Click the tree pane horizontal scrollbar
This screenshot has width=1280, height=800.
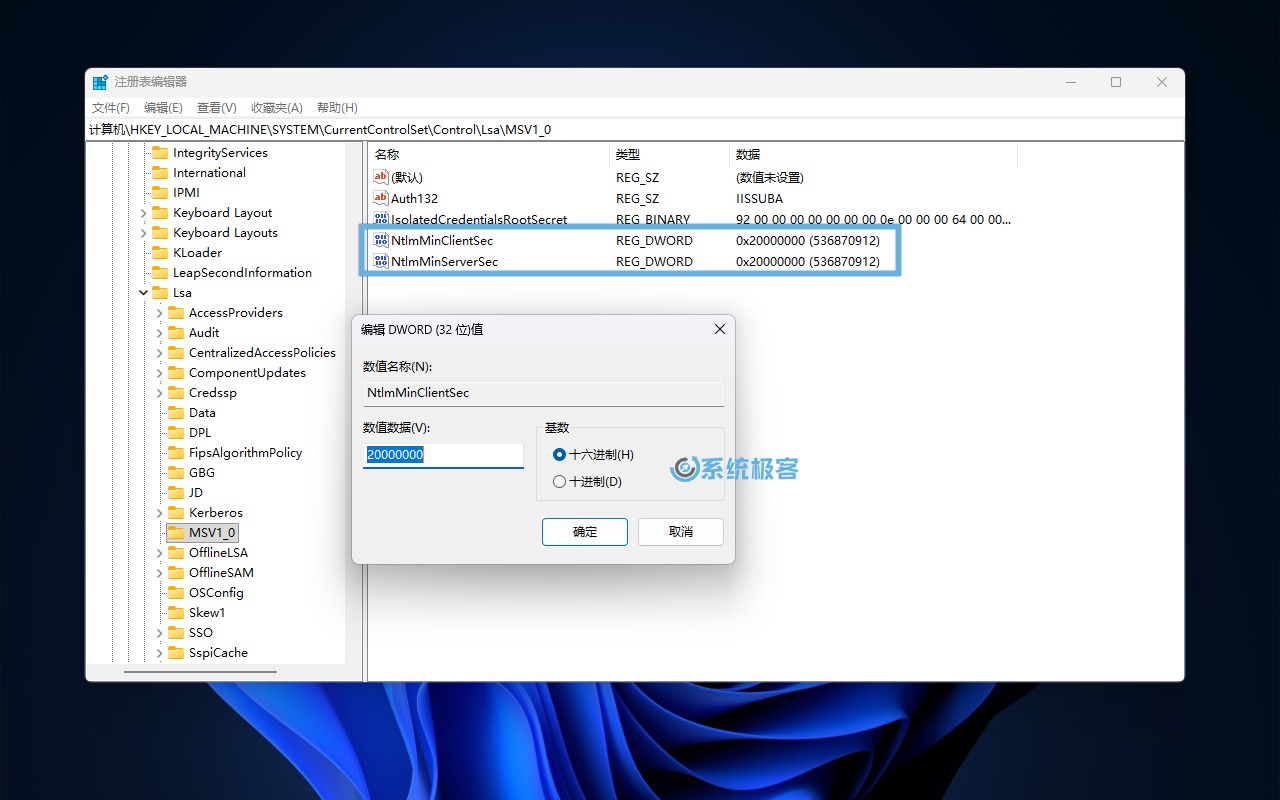pyautogui.click(x=200, y=671)
